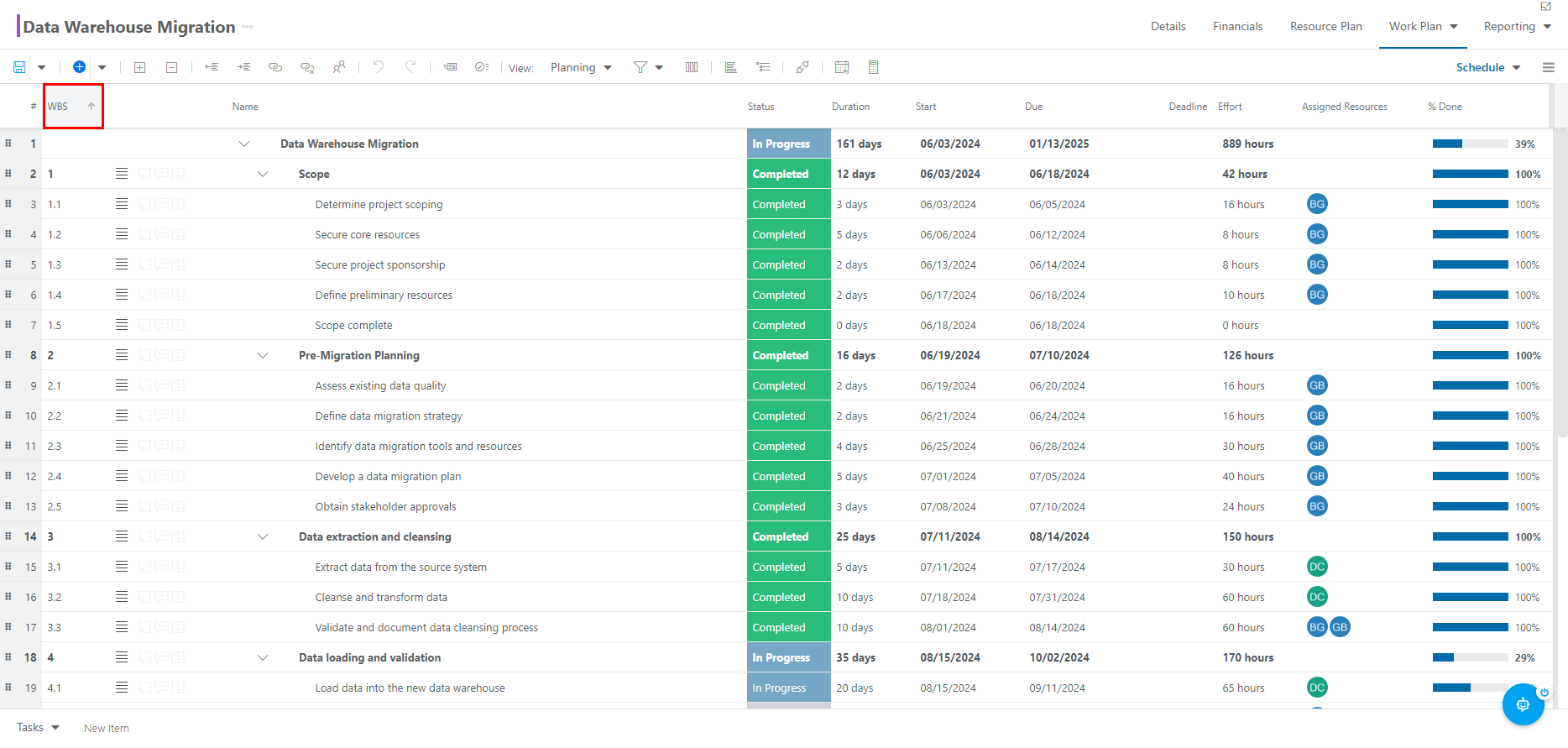Viewport: 1568px width, 748px height.
Task: Click the 39% progress bar of the project
Action: pos(1470,144)
